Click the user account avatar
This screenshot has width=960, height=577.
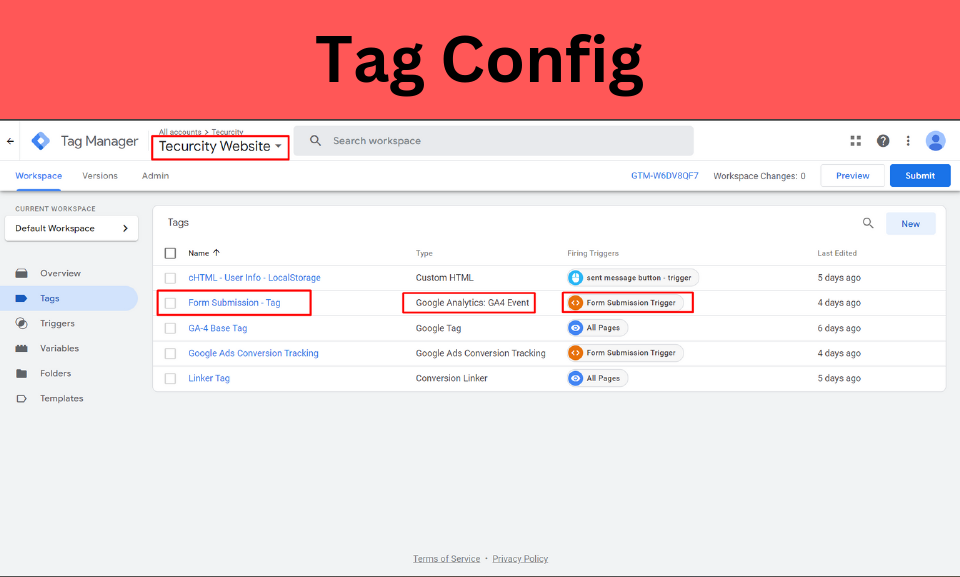(935, 141)
